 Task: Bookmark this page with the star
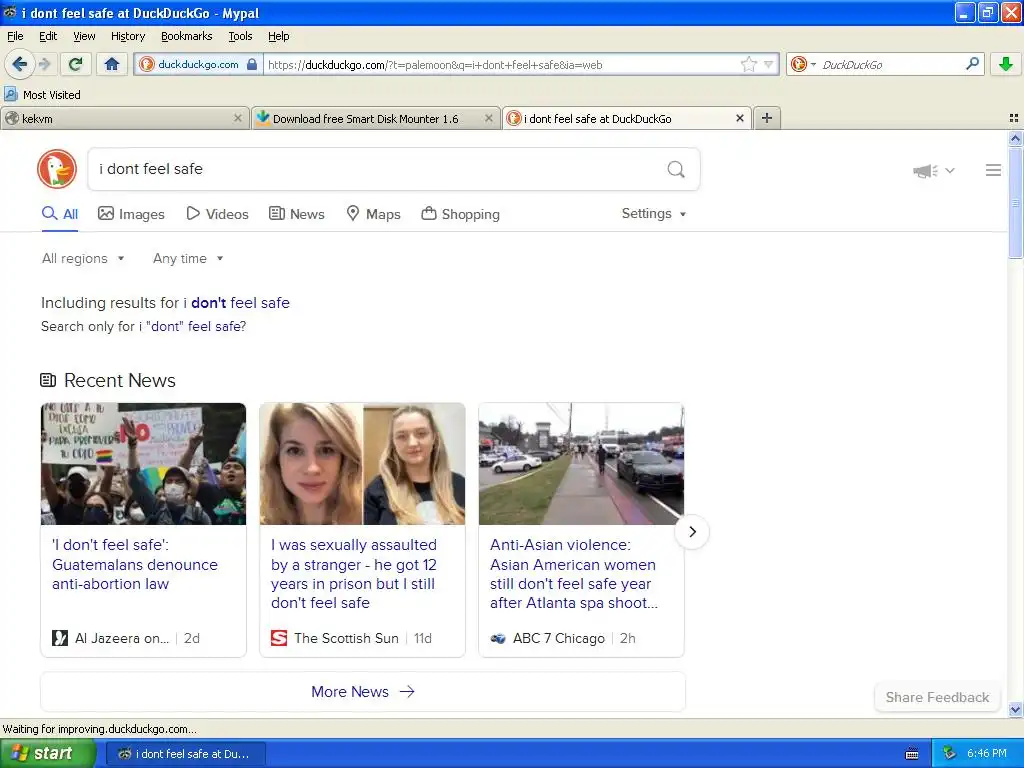pyautogui.click(x=748, y=64)
